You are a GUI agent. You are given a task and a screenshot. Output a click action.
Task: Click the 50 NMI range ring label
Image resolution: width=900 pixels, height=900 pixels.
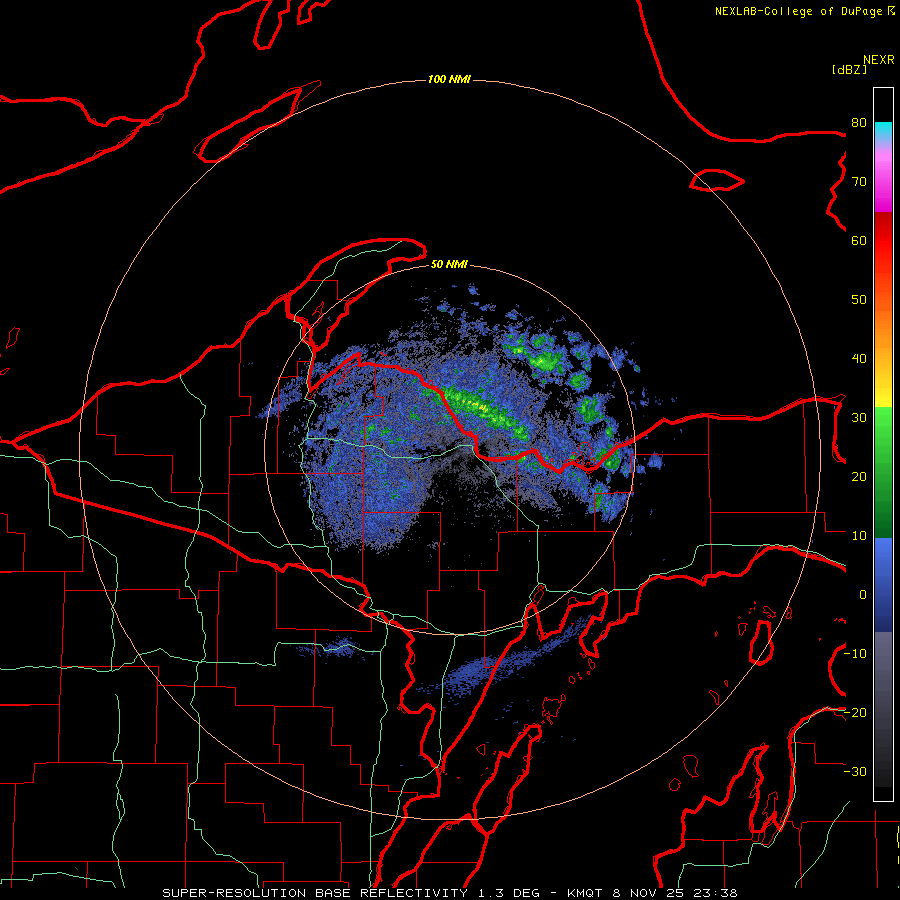449,264
